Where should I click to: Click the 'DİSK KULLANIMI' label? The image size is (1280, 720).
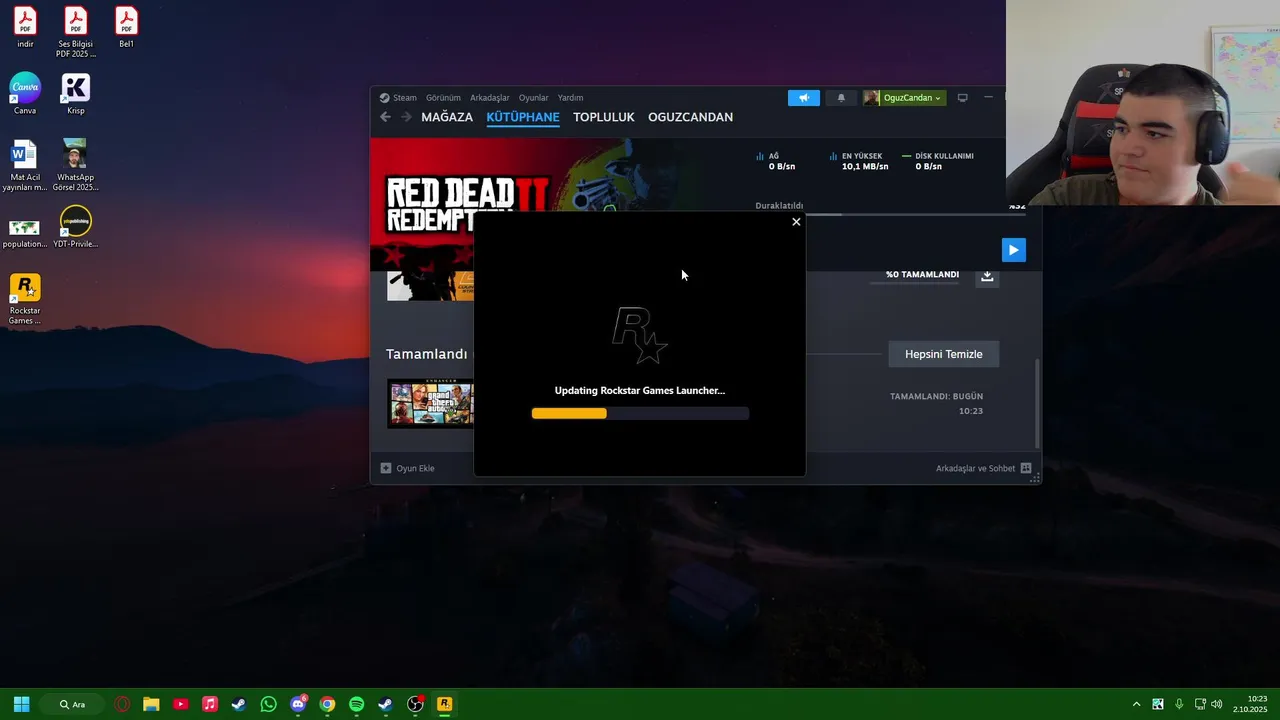944,156
